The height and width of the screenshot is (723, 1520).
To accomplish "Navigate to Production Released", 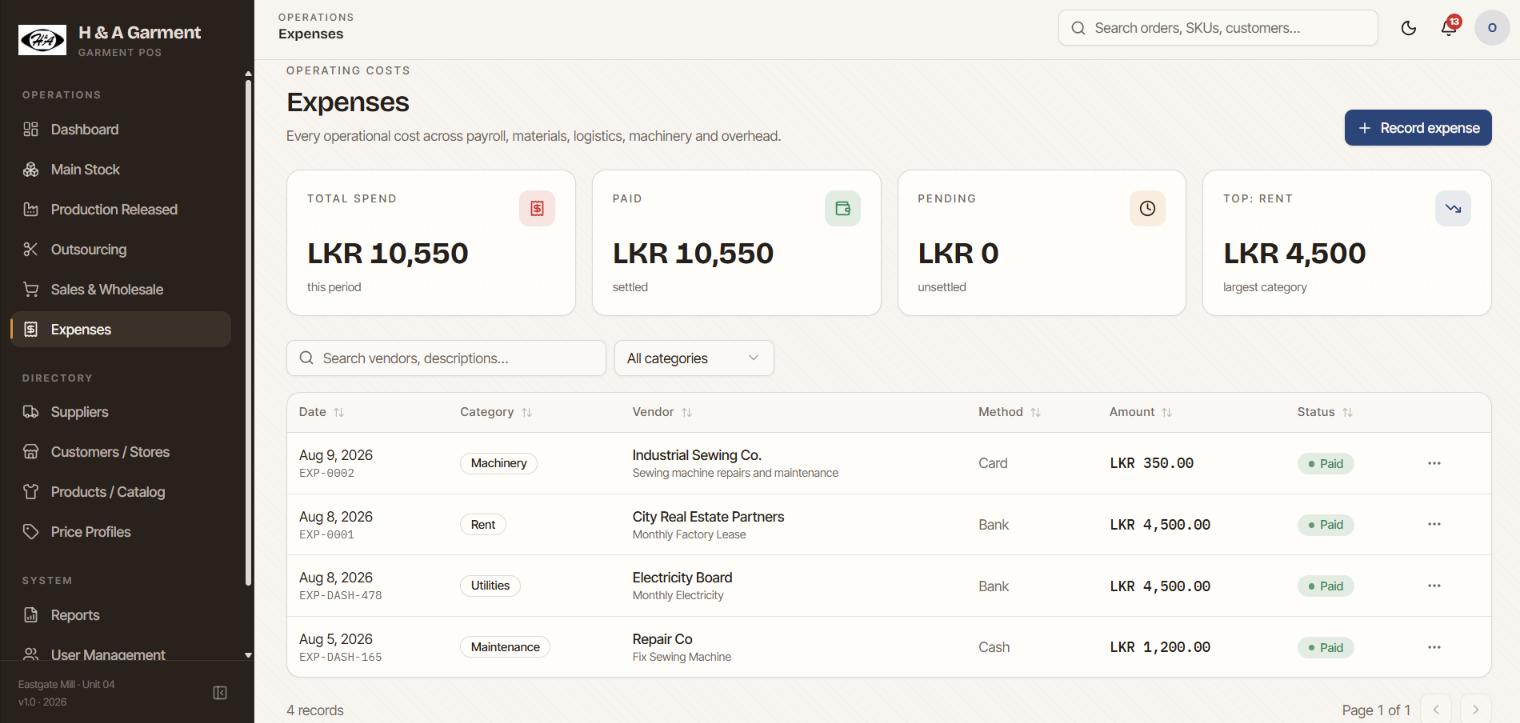I will click(121, 209).
